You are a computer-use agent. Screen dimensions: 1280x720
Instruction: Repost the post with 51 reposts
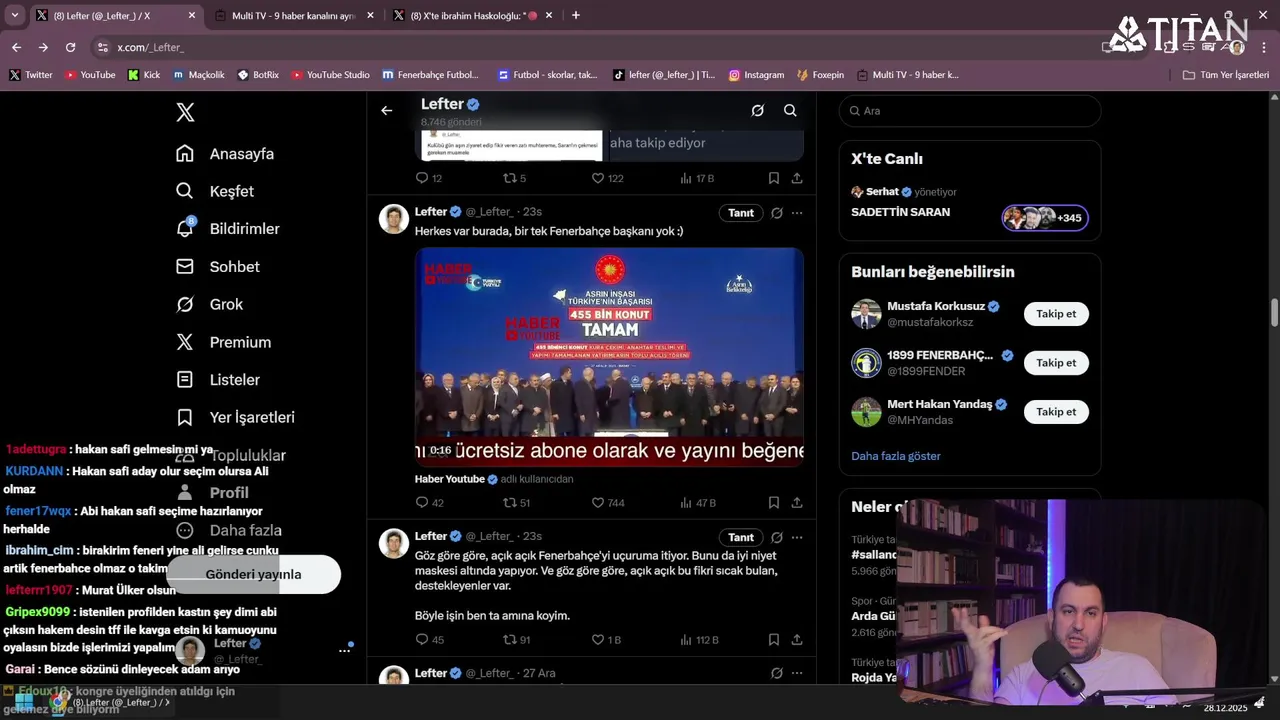[516, 503]
